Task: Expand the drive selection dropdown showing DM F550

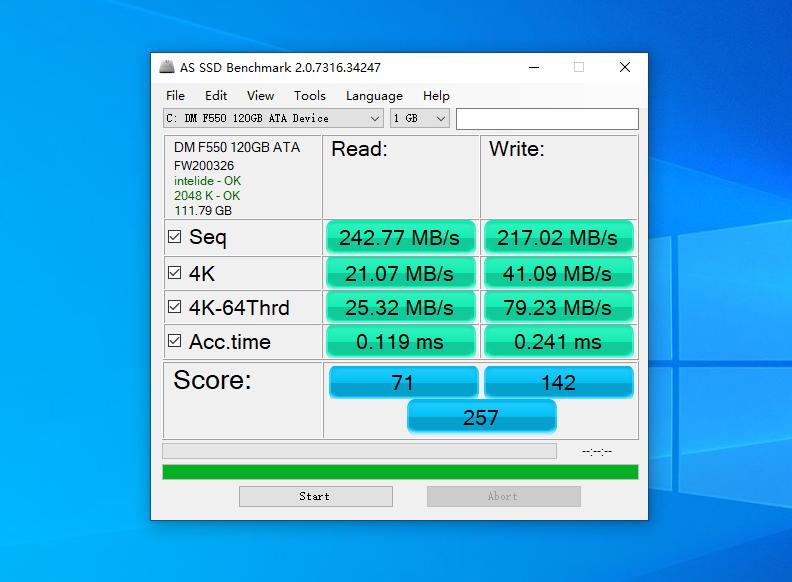Action: coord(273,118)
